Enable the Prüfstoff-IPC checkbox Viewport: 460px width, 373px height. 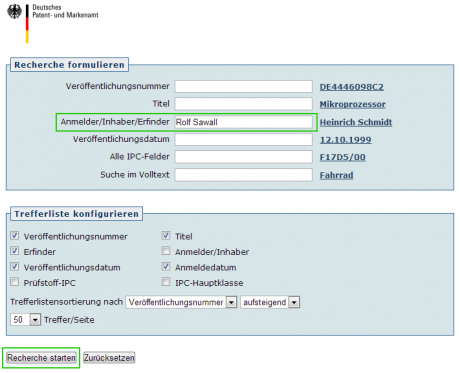click(15, 282)
